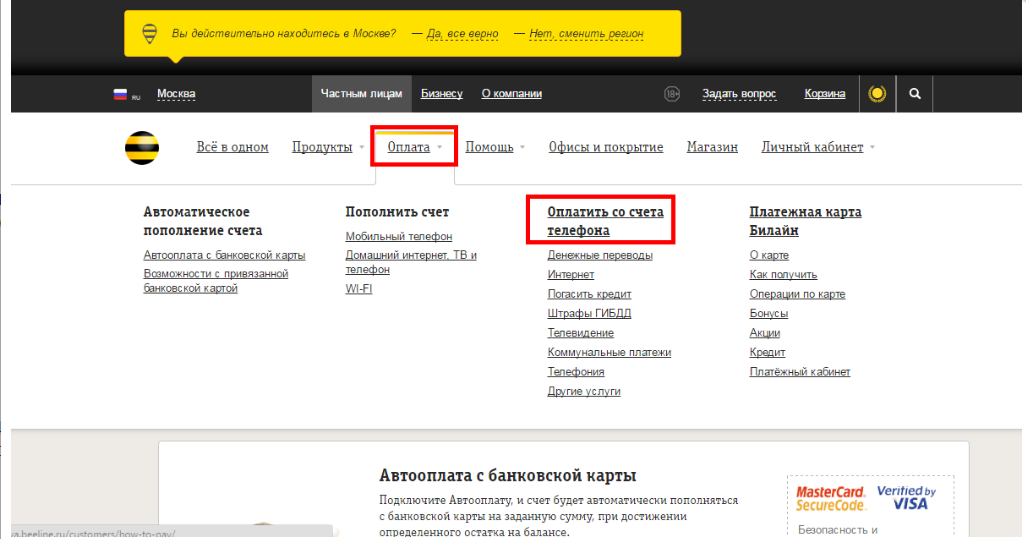Open Оплатить со счета телефона heading
Screen dimensions: 1026x539
605,221
